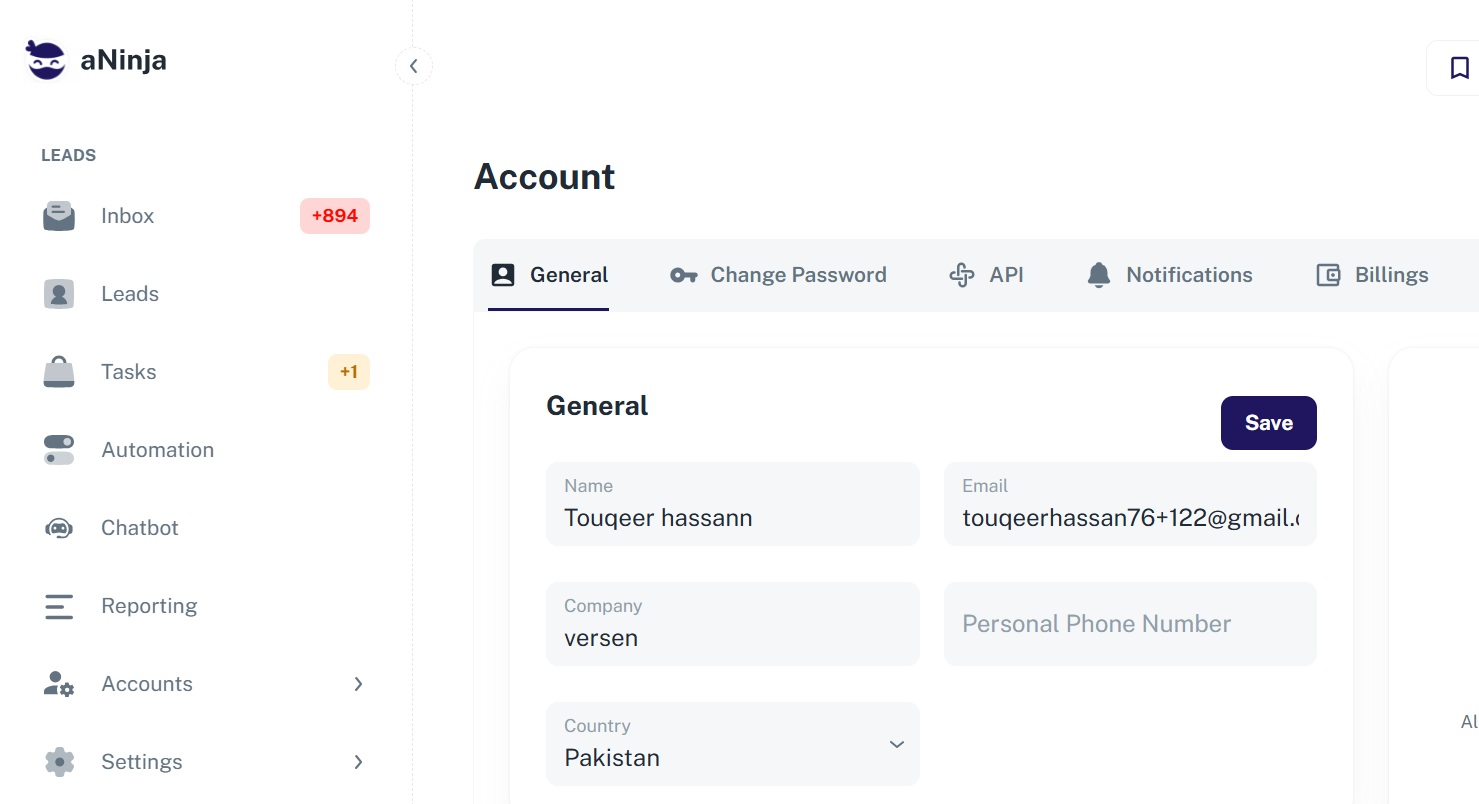Expand the Settings submenu arrow
Screen dimensions: 1479x804
coord(358,762)
